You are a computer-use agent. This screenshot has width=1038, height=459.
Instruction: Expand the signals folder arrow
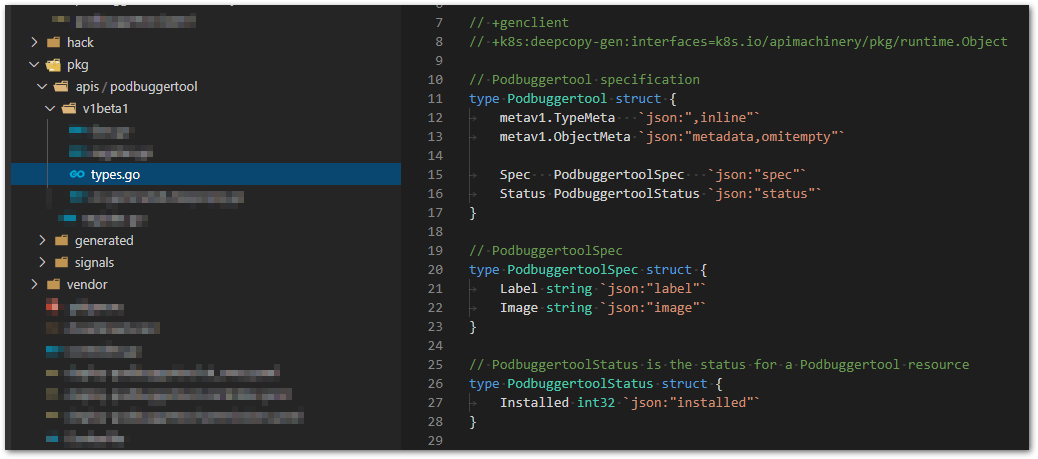[x=42, y=263]
